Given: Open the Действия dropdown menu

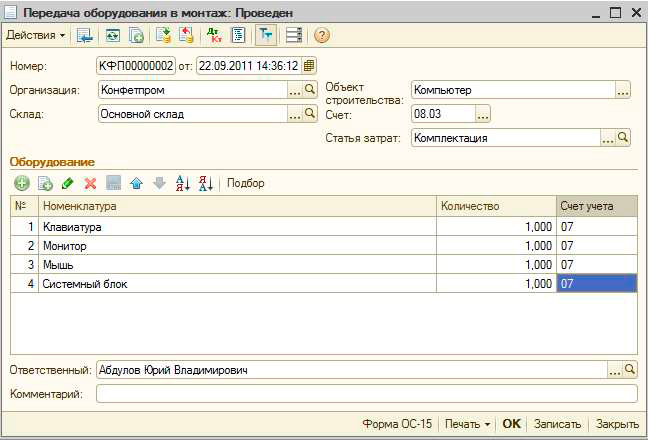Looking at the screenshot, I should [x=36, y=35].
